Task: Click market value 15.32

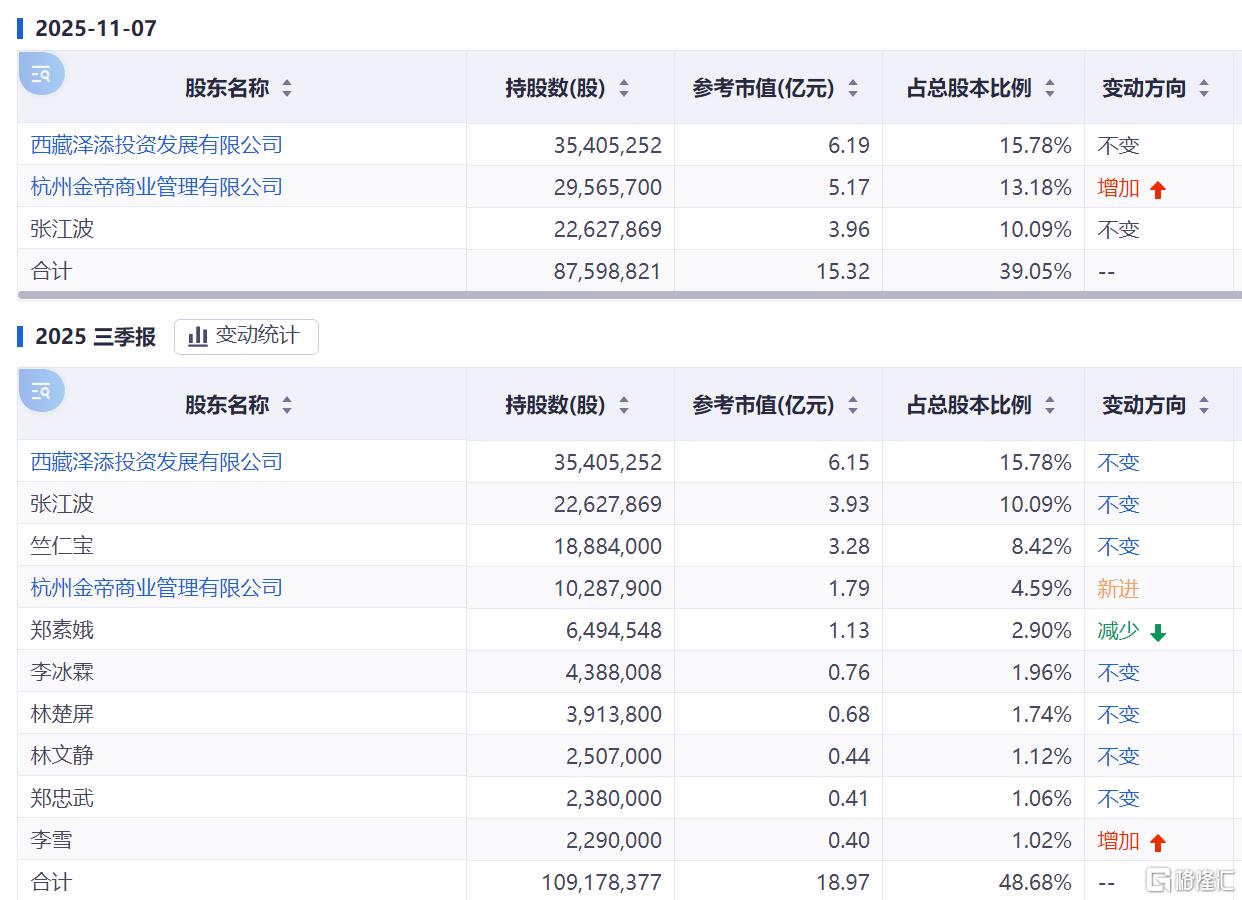Action: (x=843, y=271)
